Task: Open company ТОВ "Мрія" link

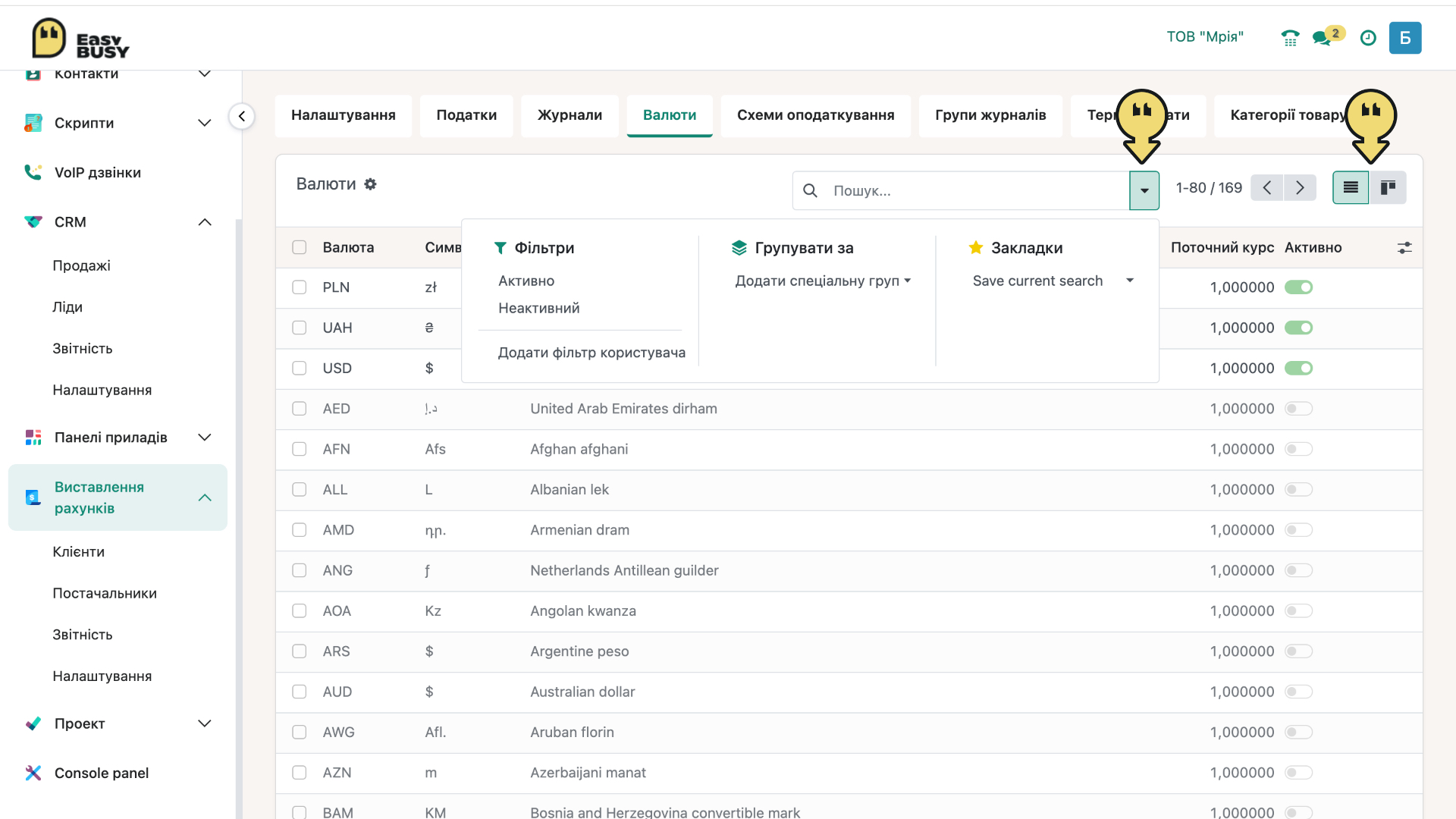Action: pyautogui.click(x=1205, y=37)
